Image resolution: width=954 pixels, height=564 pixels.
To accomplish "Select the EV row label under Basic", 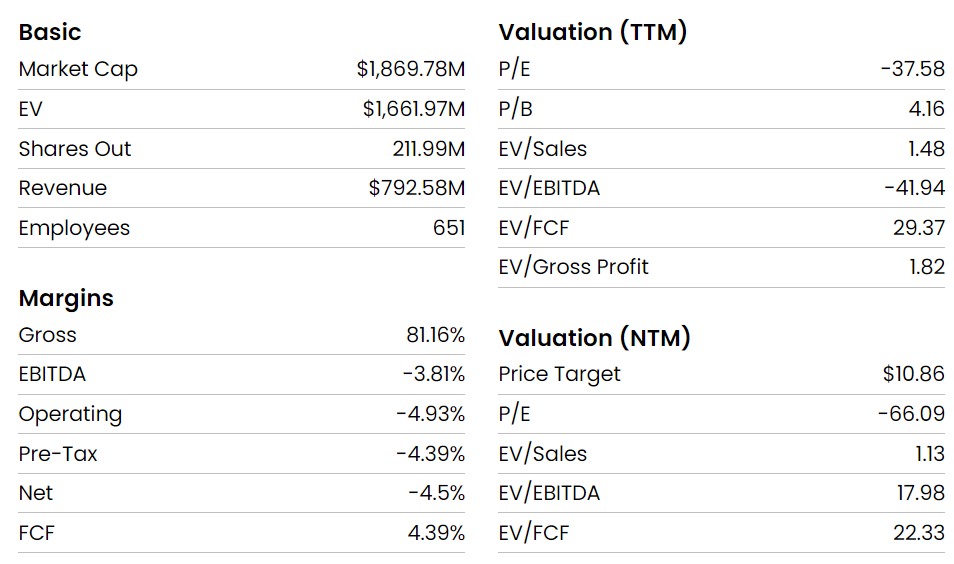I will (31, 109).
